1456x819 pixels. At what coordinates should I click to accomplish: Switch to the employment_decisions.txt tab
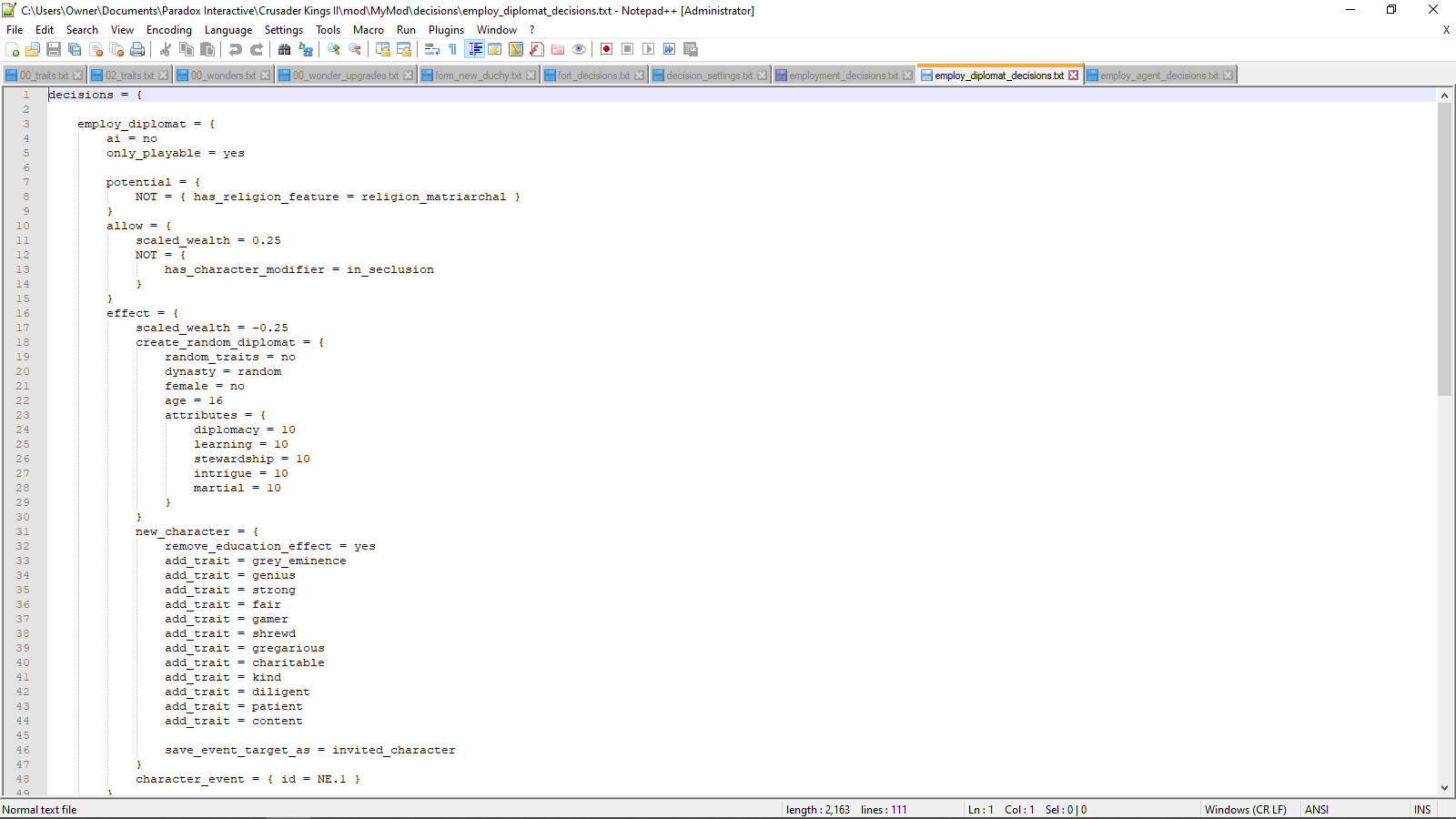point(844,76)
